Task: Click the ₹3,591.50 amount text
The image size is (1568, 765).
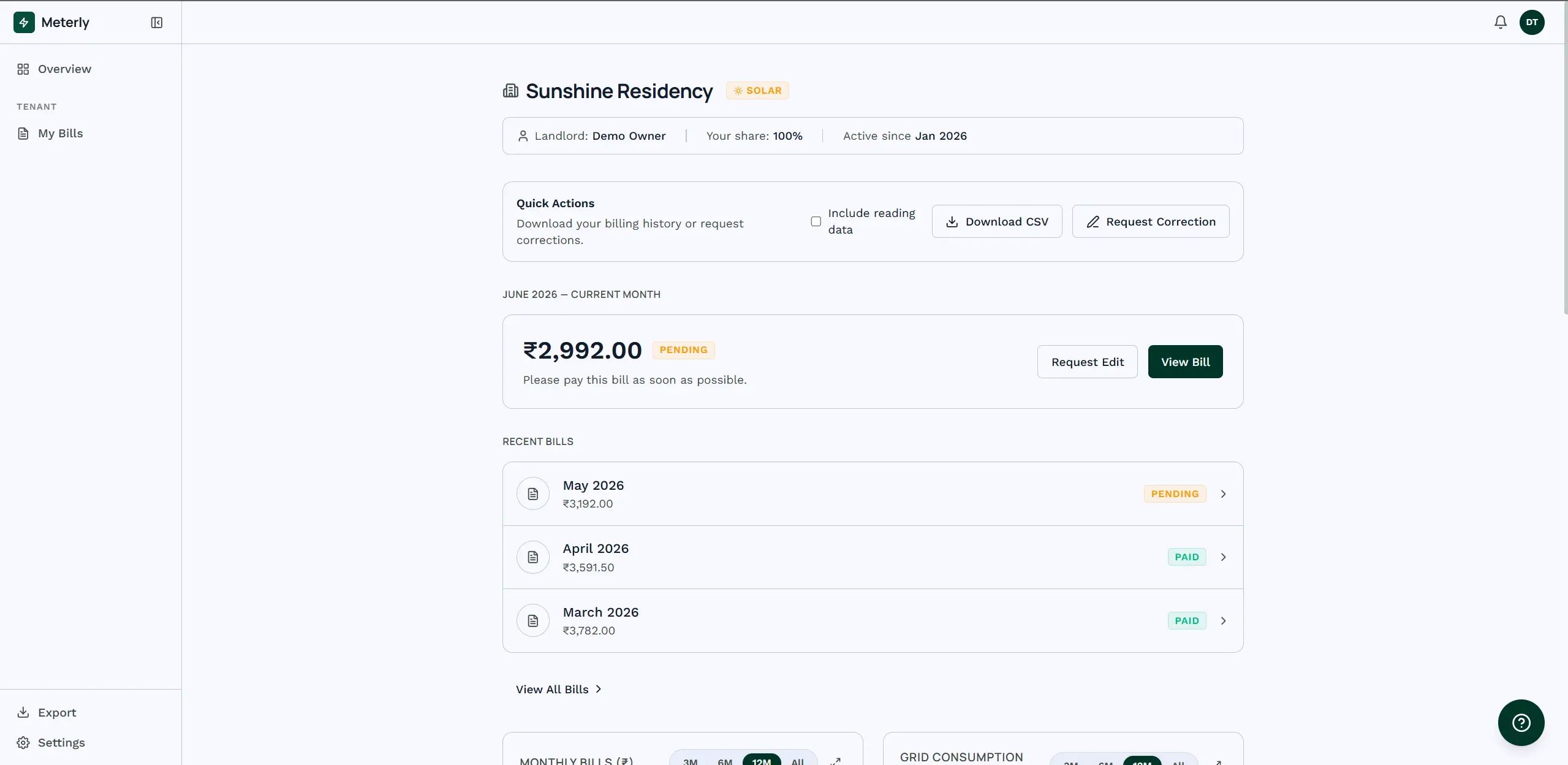Action: (x=588, y=568)
